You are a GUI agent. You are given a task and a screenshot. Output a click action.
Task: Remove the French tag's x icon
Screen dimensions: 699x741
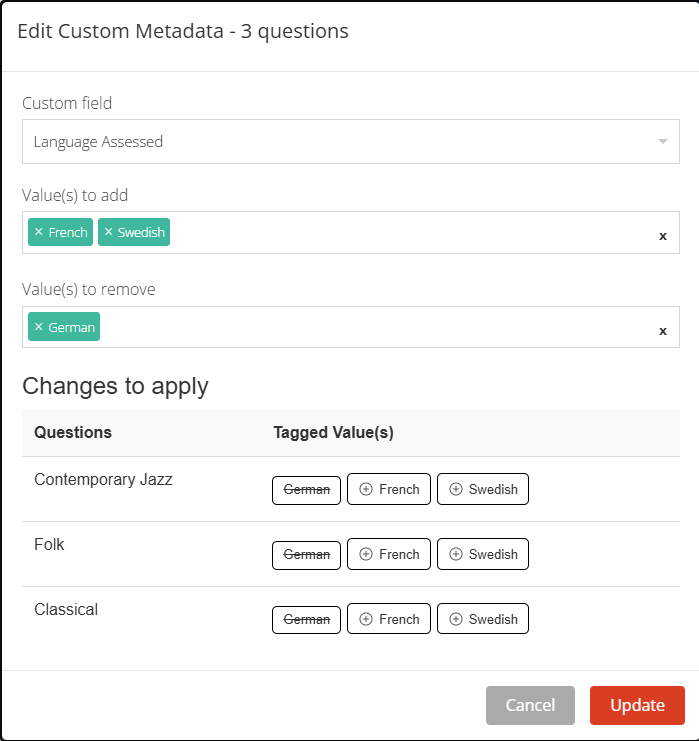click(x=39, y=232)
